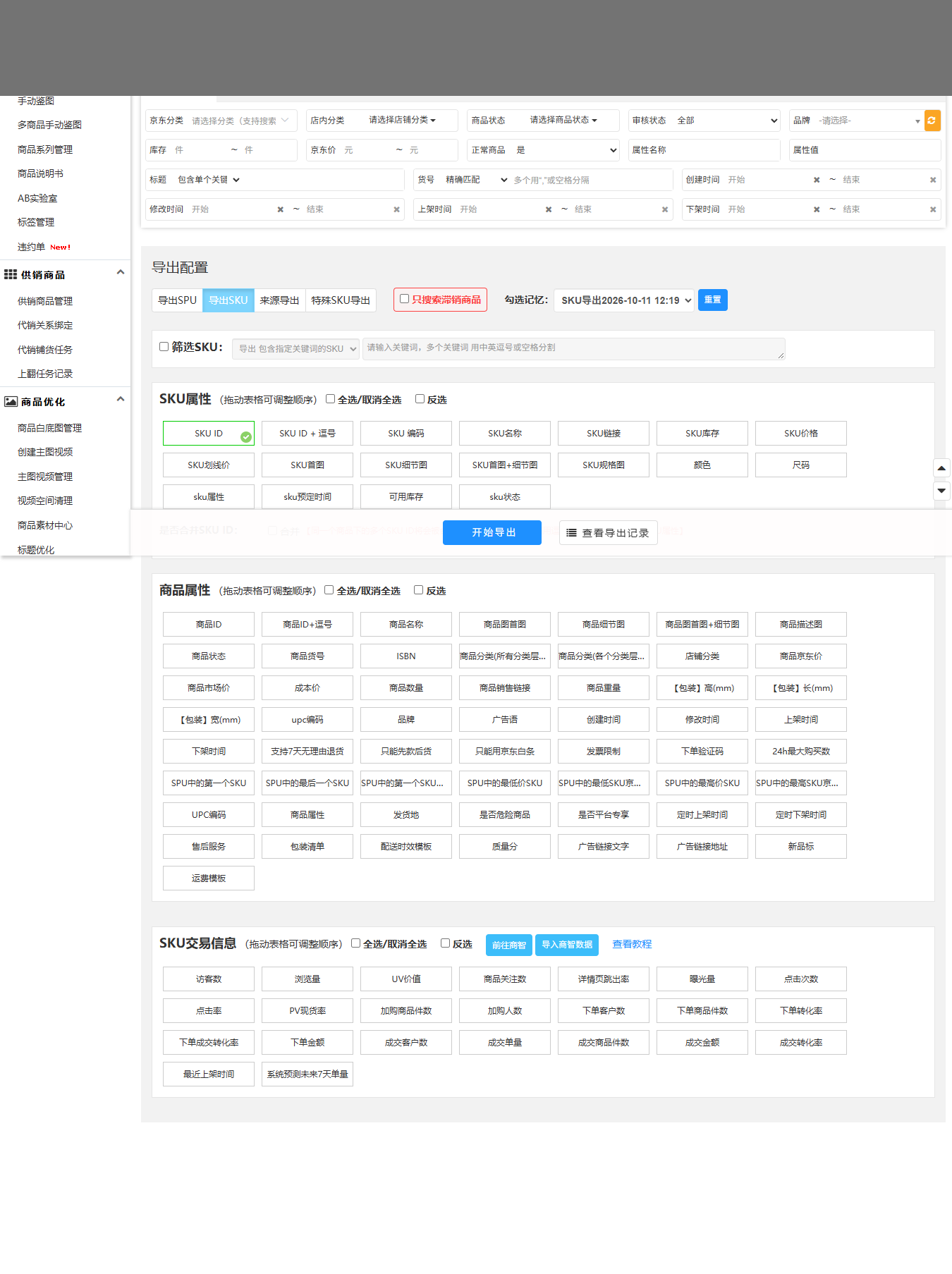Check 全选/取消全选 under 商品属性
The image size is (952, 1274).
pos(329,590)
